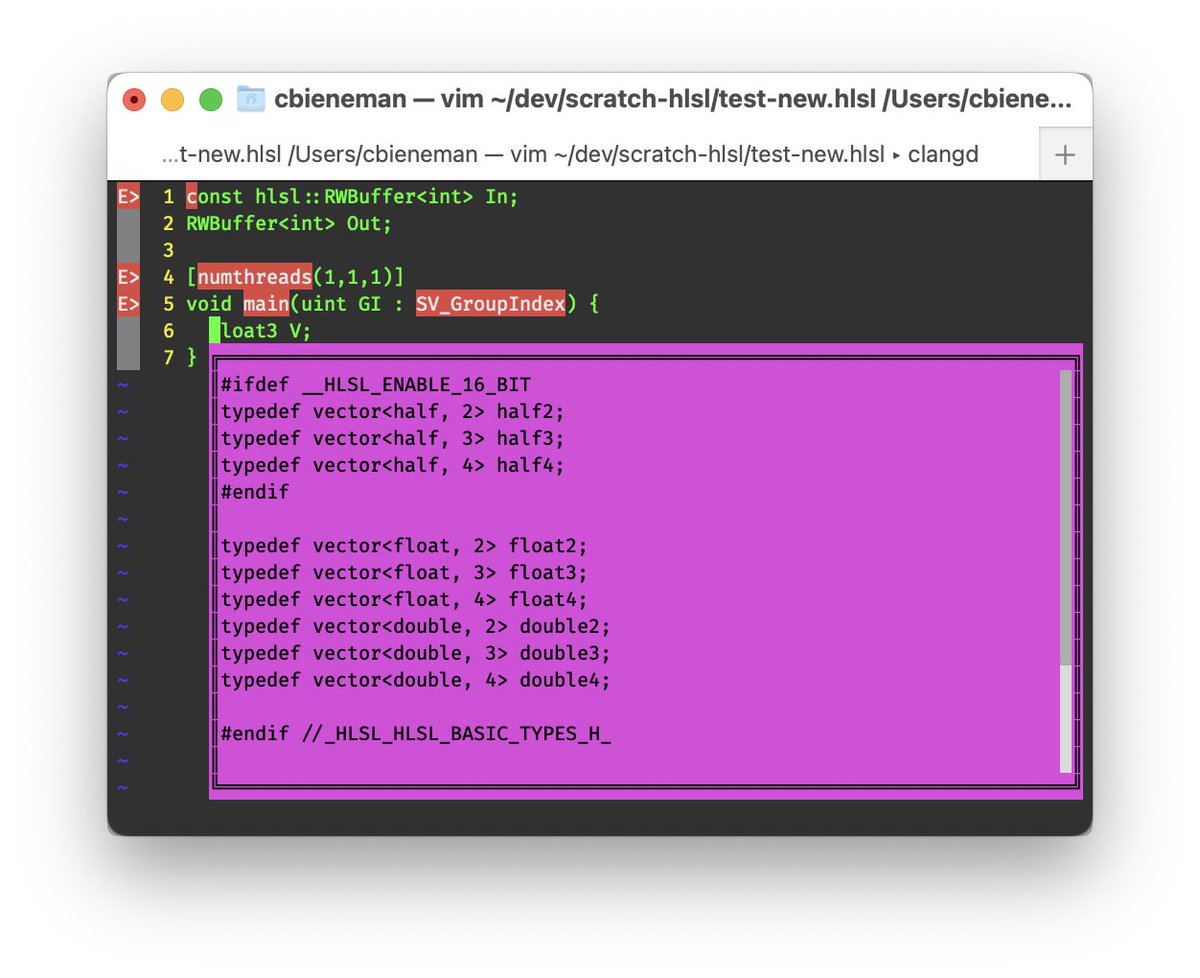Click the highlighted 'SV_GroupIndex' semantic
The image size is (1200, 978).
pyautogui.click(x=490, y=304)
